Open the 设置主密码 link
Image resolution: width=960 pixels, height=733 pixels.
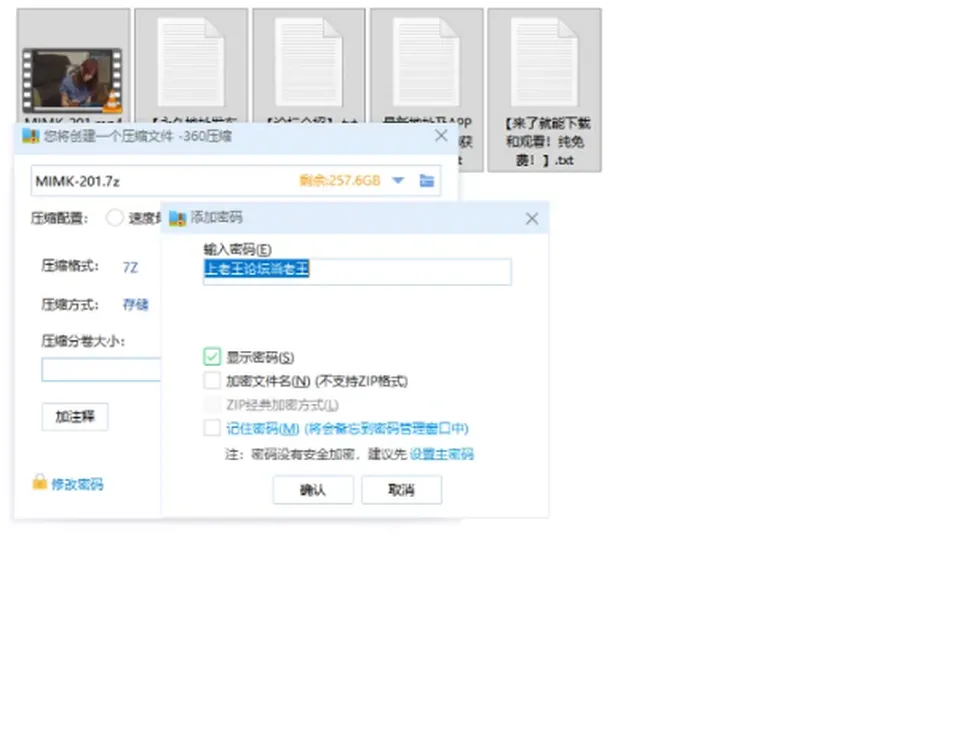[x=441, y=454]
